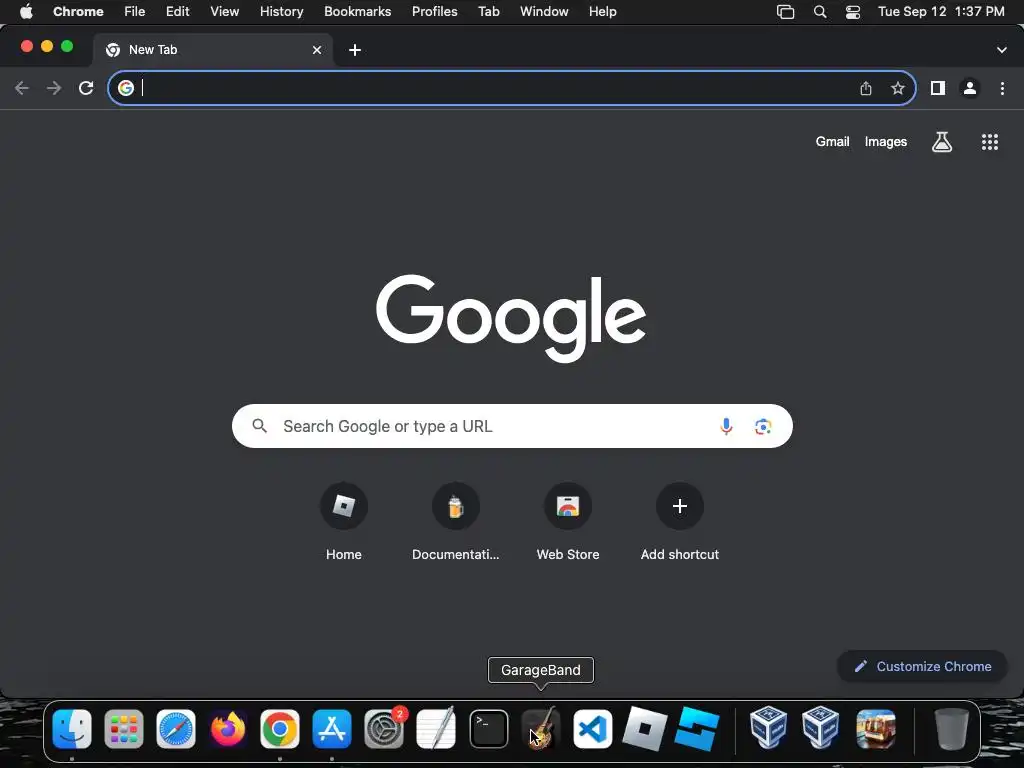Open the Home shortcut tile

pos(344,522)
